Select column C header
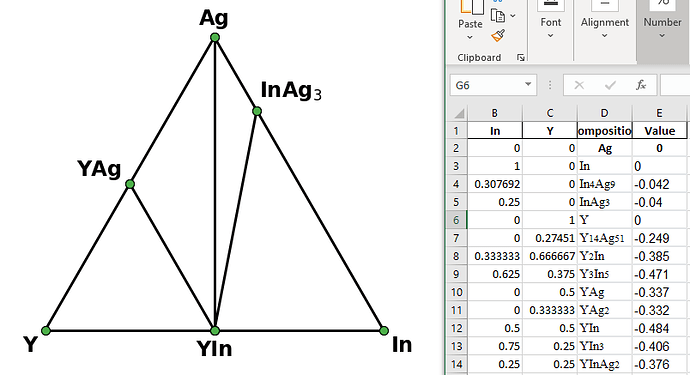The height and width of the screenshot is (375, 690). pos(550,113)
